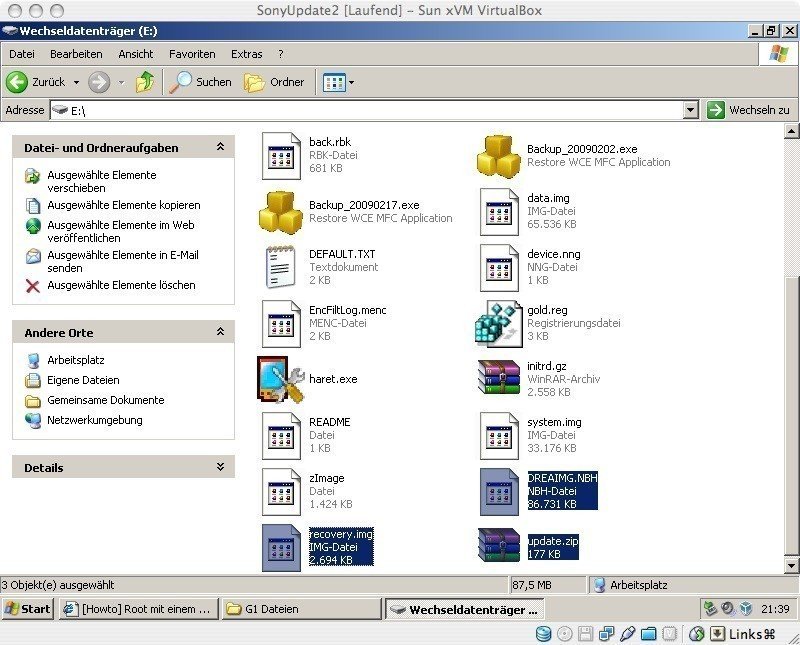Viewport: 800px width, 645px height.
Task: Open the Favoriten menu
Action: tap(192, 54)
